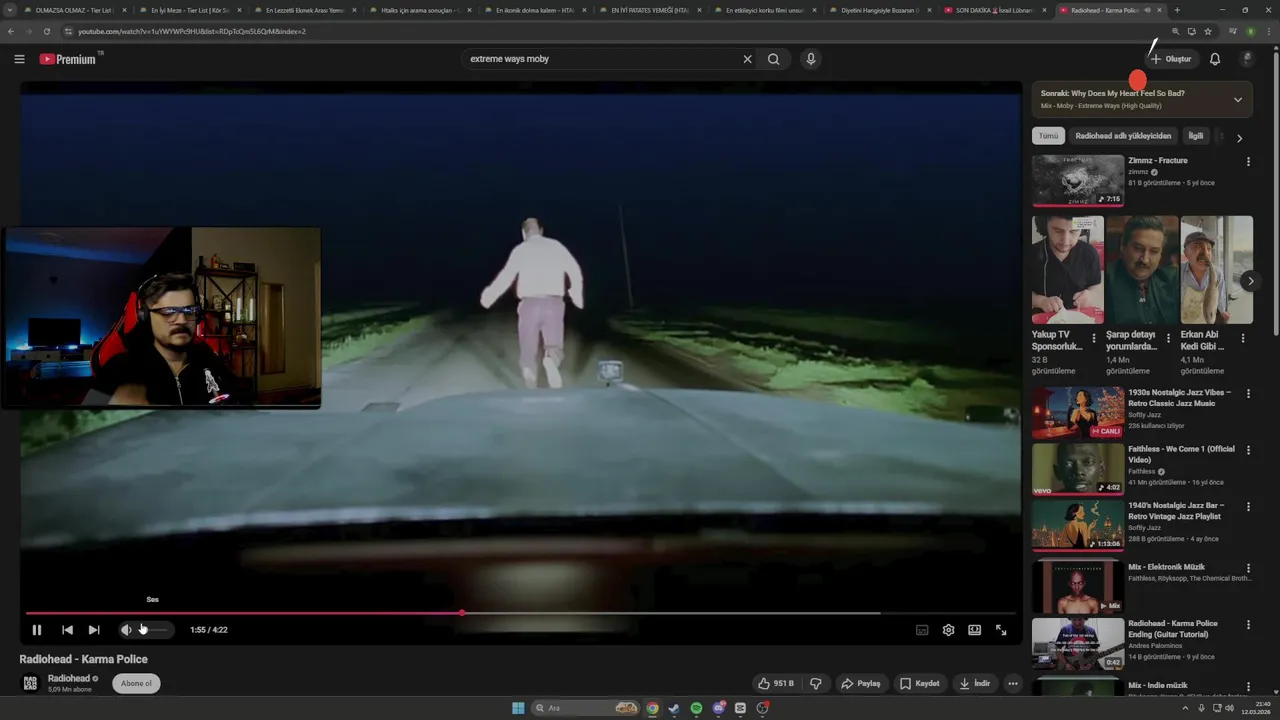Download the video with İndir
The width and height of the screenshot is (1280, 720).
tap(975, 684)
